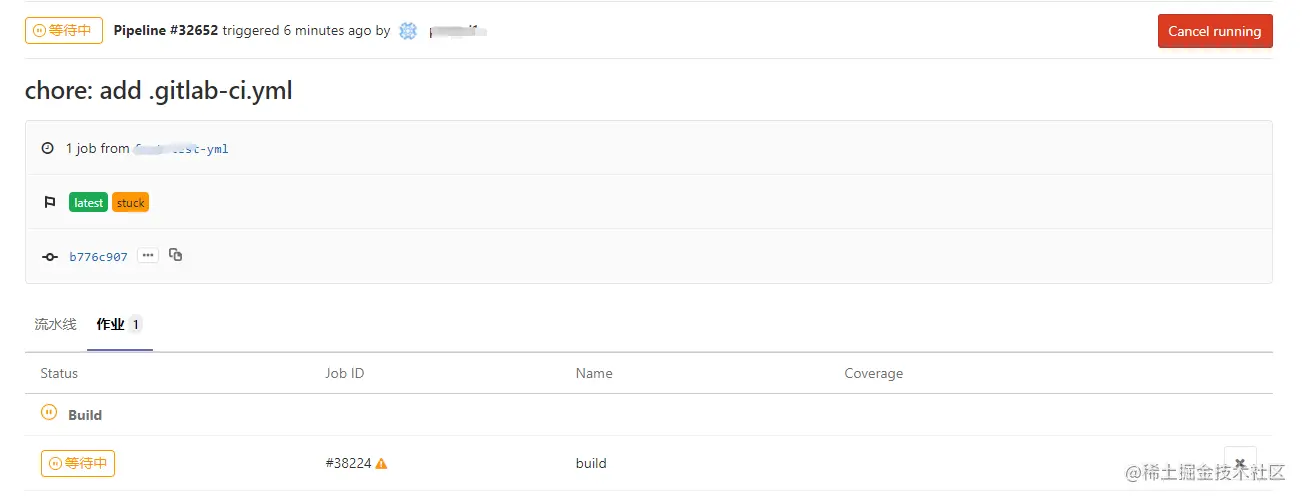This screenshot has height=499, width=1302.
Task: Click the pause icon next to Build stage
Action: (48, 412)
